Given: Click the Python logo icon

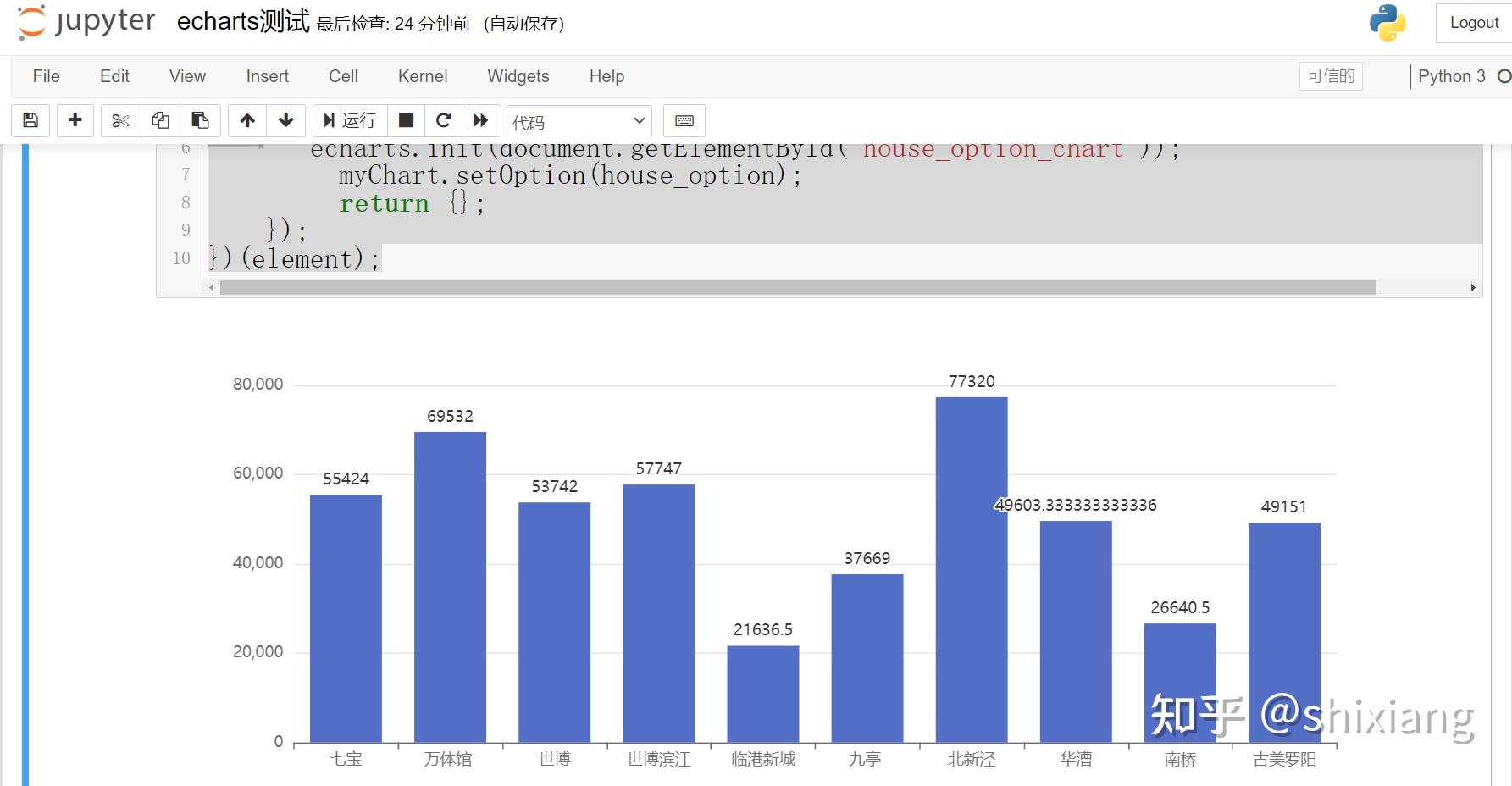Looking at the screenshot, I should pos(1387,23).
